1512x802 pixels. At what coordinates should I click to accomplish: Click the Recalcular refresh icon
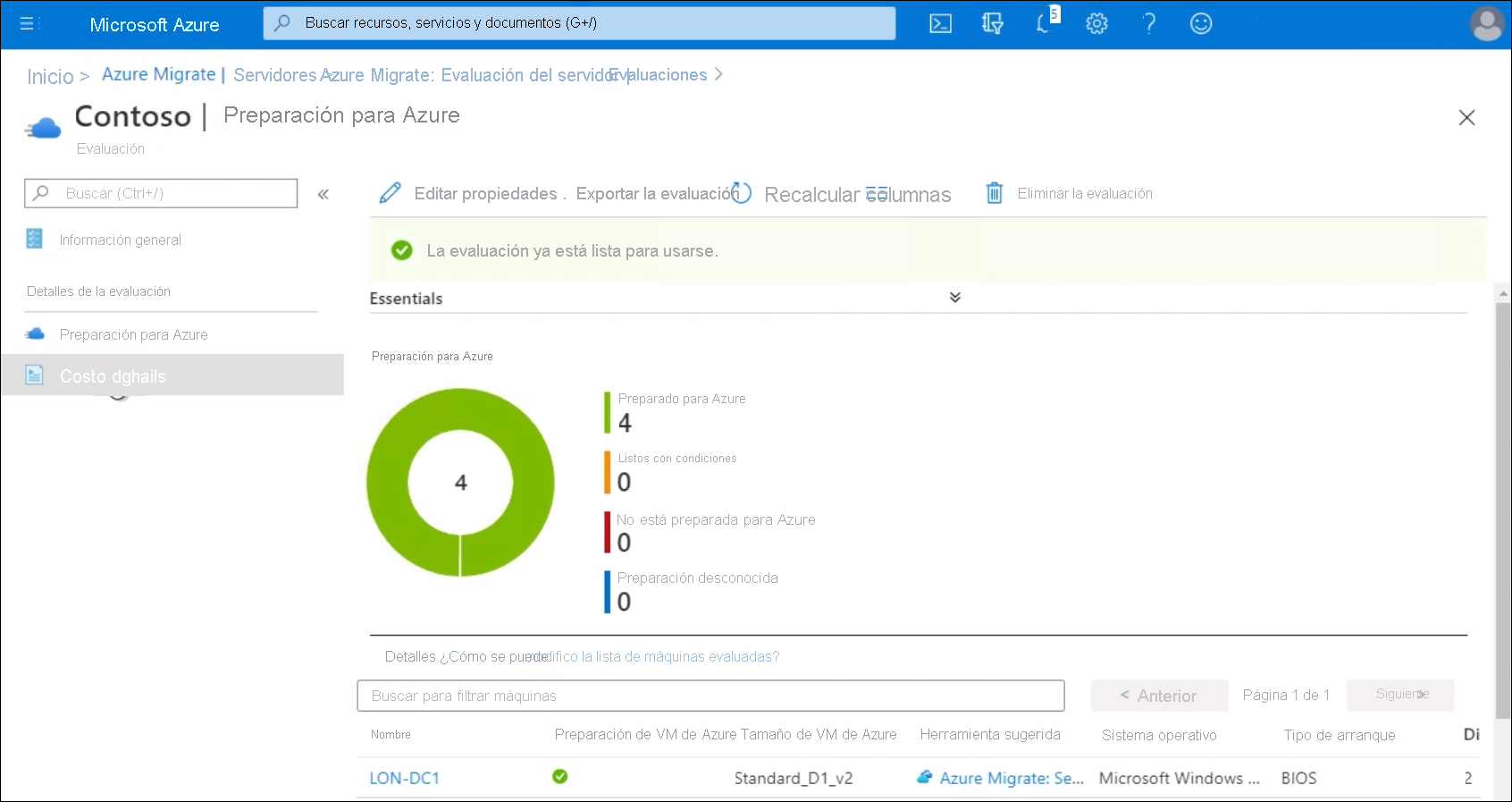click(741, 193)
